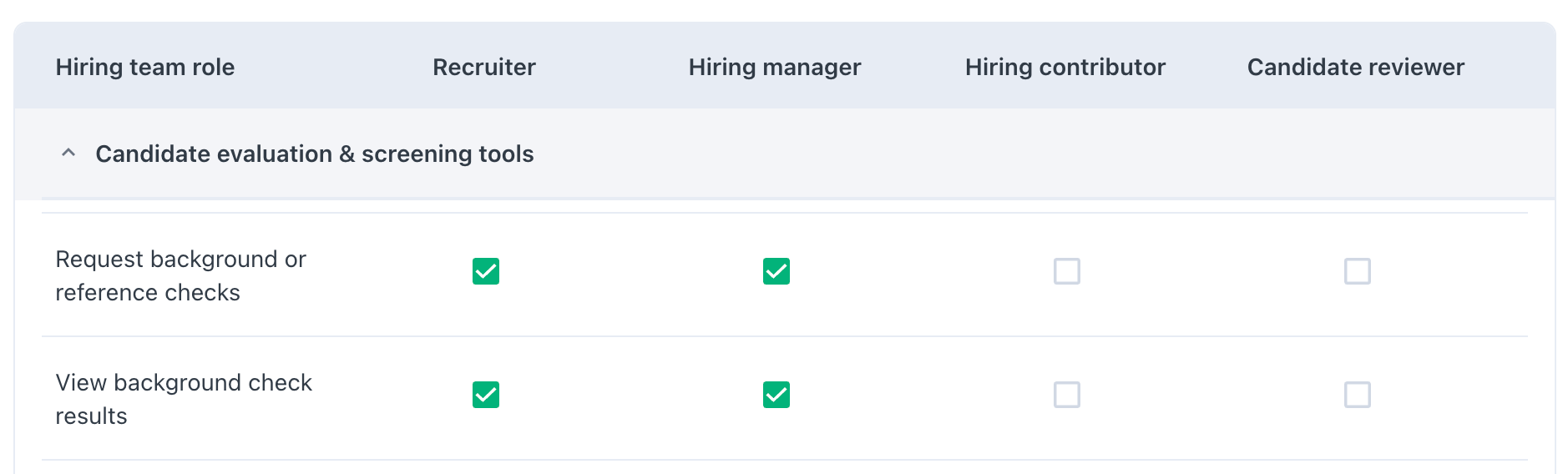Check Candidate reviewer for View background check results
This screenshot has width=1568, height=474.
tap(1358, 395)
